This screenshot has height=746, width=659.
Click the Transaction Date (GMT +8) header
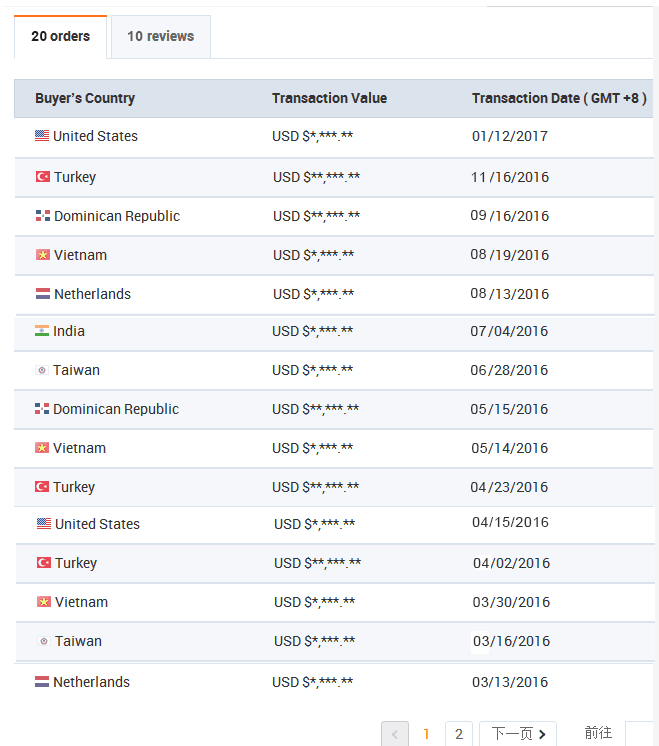(x=559, y=98)
